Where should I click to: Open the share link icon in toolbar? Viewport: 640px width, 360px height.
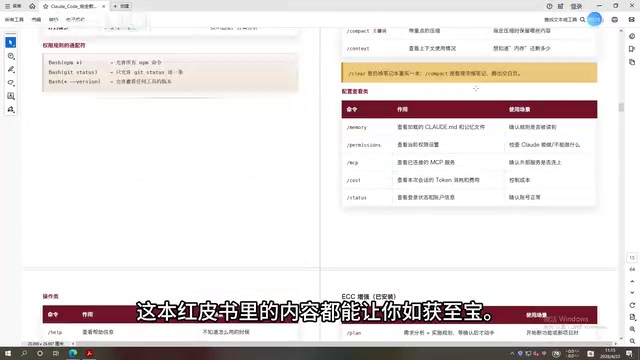click(x=631, y=20)
